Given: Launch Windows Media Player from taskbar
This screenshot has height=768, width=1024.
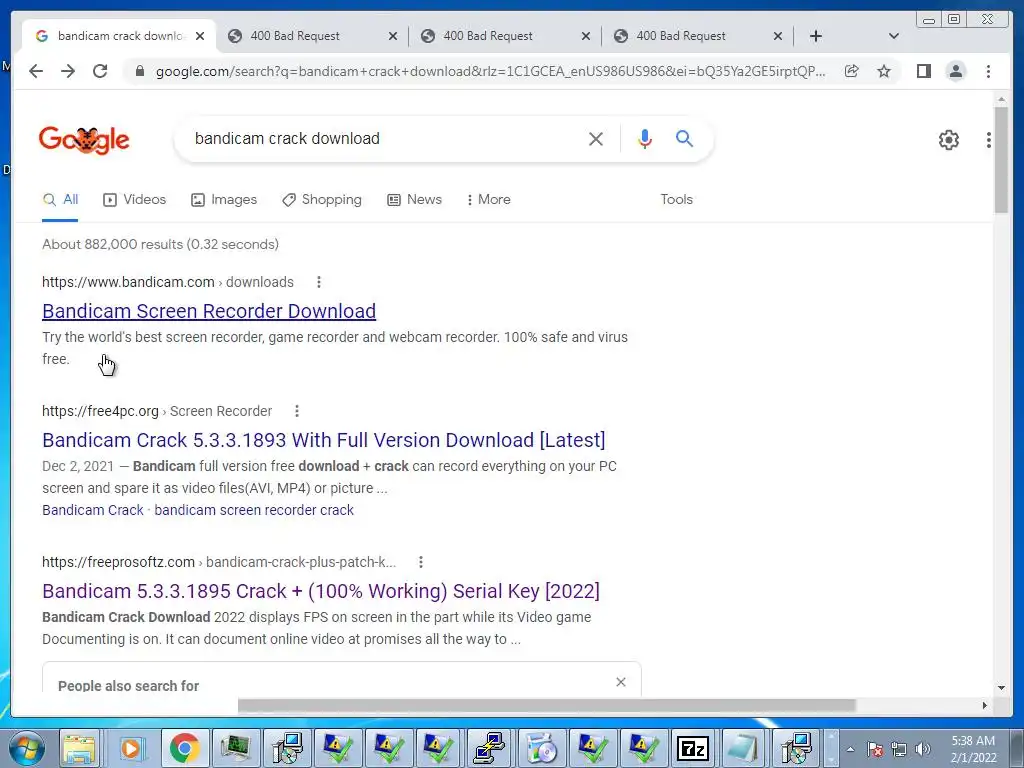Looking at the screenshot, I should coord(131,748).
